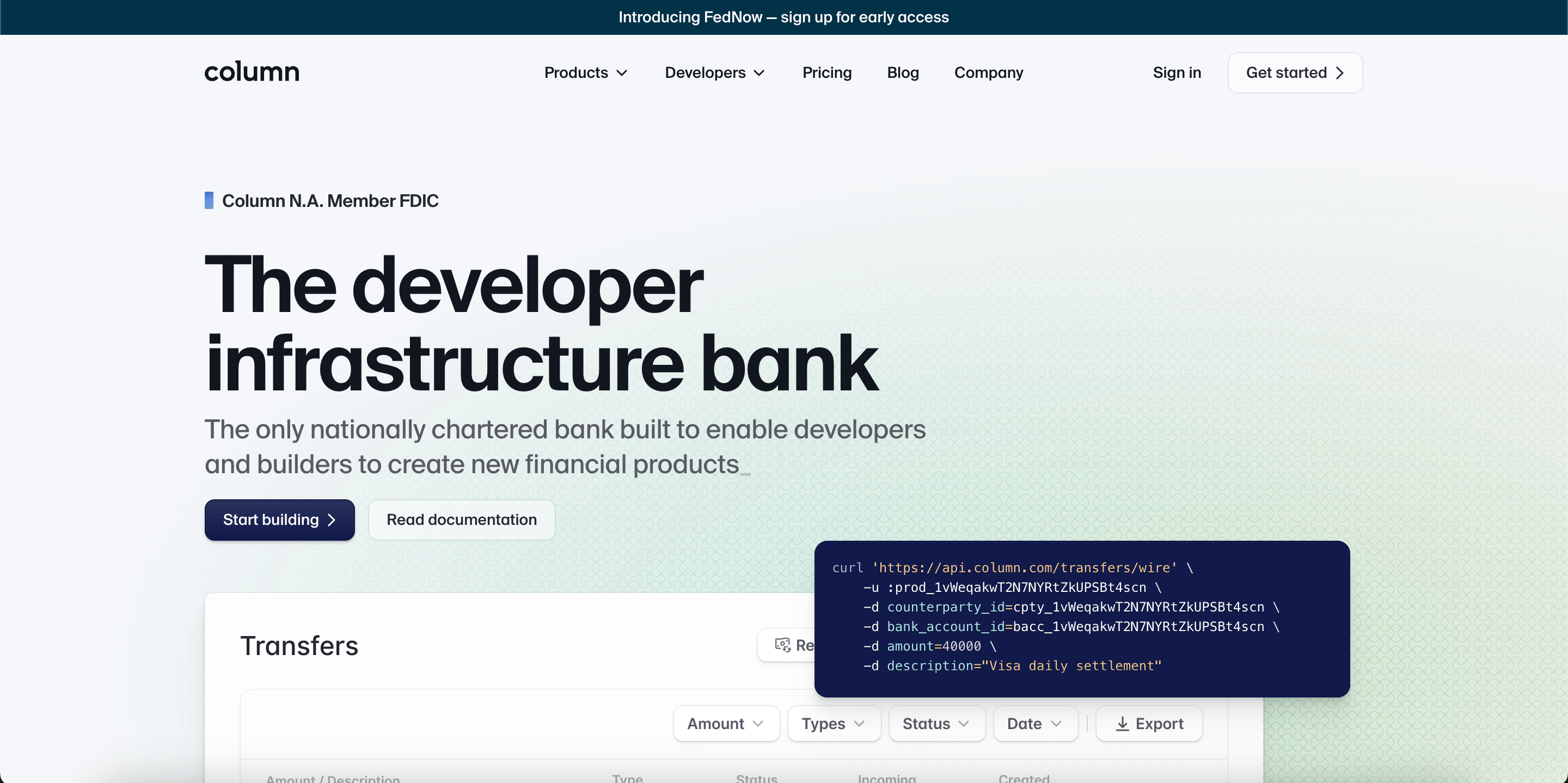Viewport: 1568px width, 783px height.
Task: Click the counterparty_id line in code
Action: [1071, 607]
